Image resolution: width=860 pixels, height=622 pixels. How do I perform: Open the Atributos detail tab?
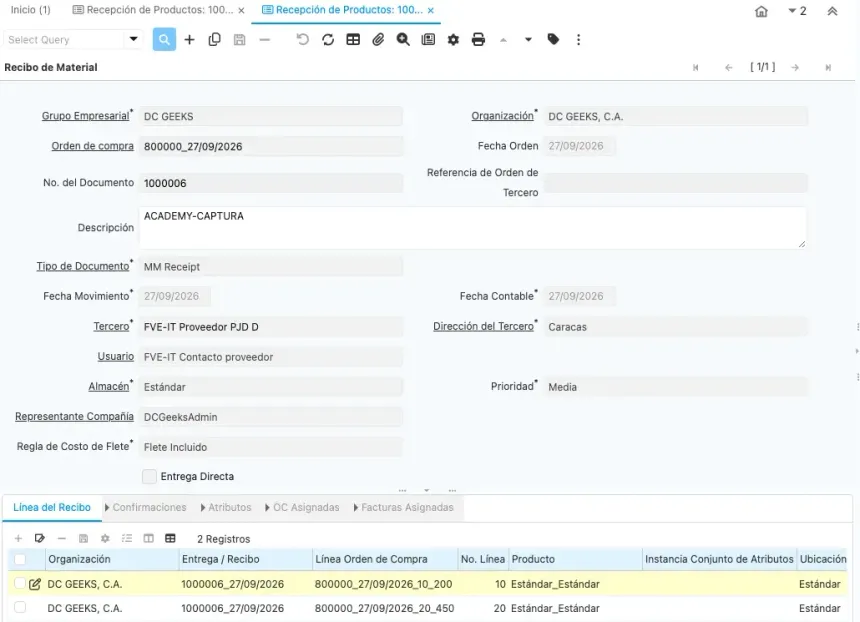pos(226,507)
